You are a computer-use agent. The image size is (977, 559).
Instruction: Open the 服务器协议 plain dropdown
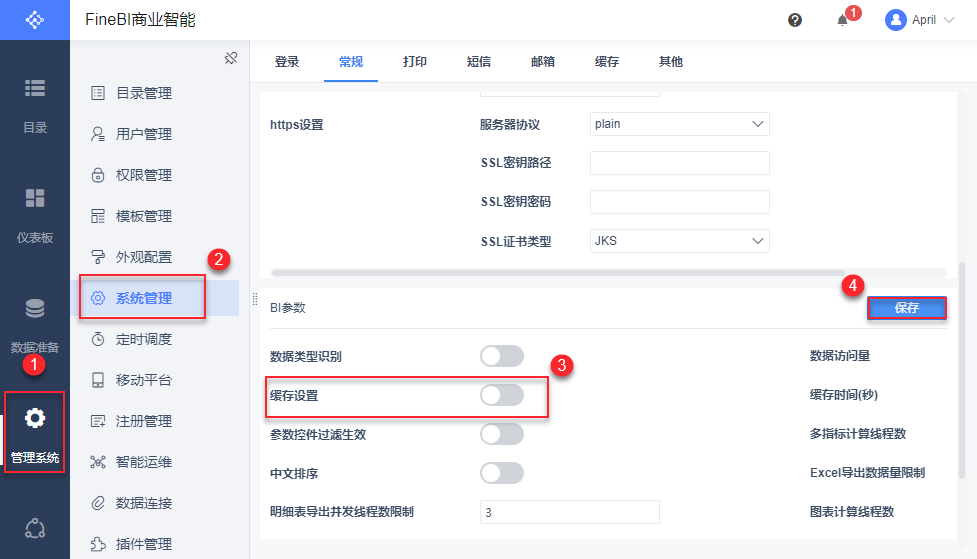[679, 124]
